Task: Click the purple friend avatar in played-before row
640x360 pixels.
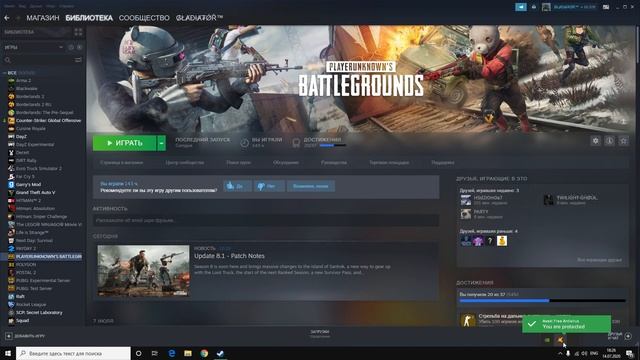Action: point(478,241)
